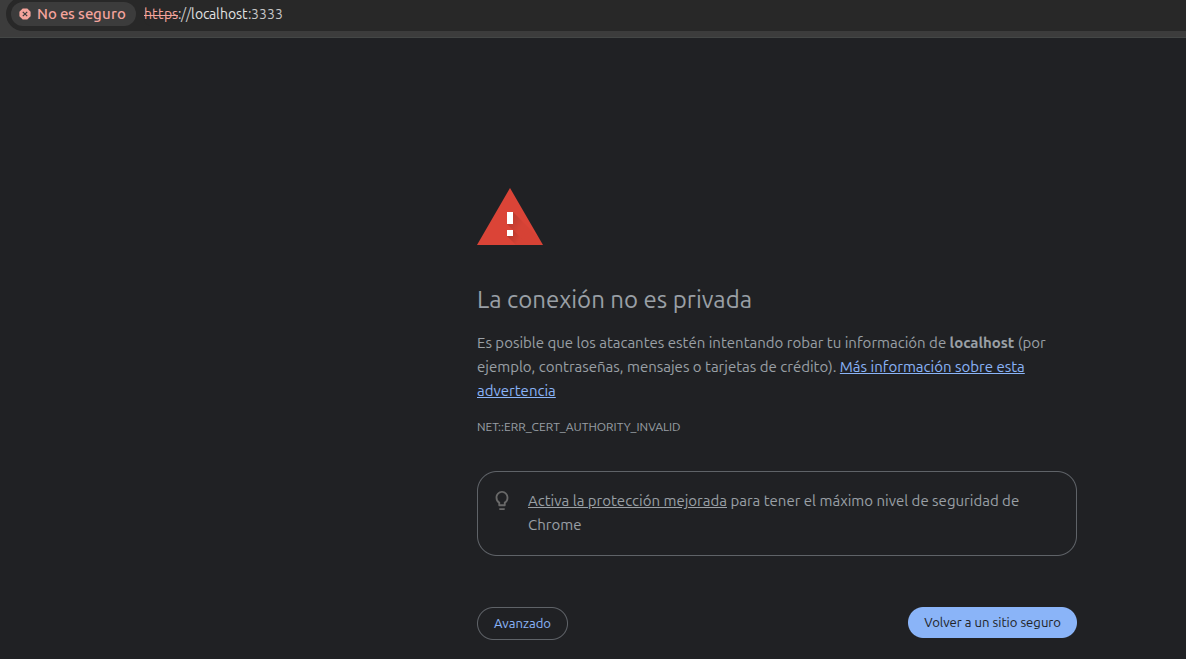Open "Más información sobre esta" link
Screen dimensions: 1186x659
pyautogui.click(x=932, y=367)
